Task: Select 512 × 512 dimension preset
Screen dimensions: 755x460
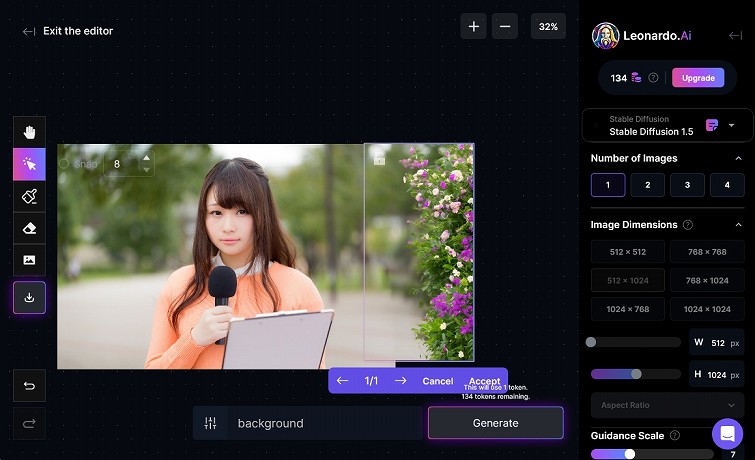Action: pos(628,251)
